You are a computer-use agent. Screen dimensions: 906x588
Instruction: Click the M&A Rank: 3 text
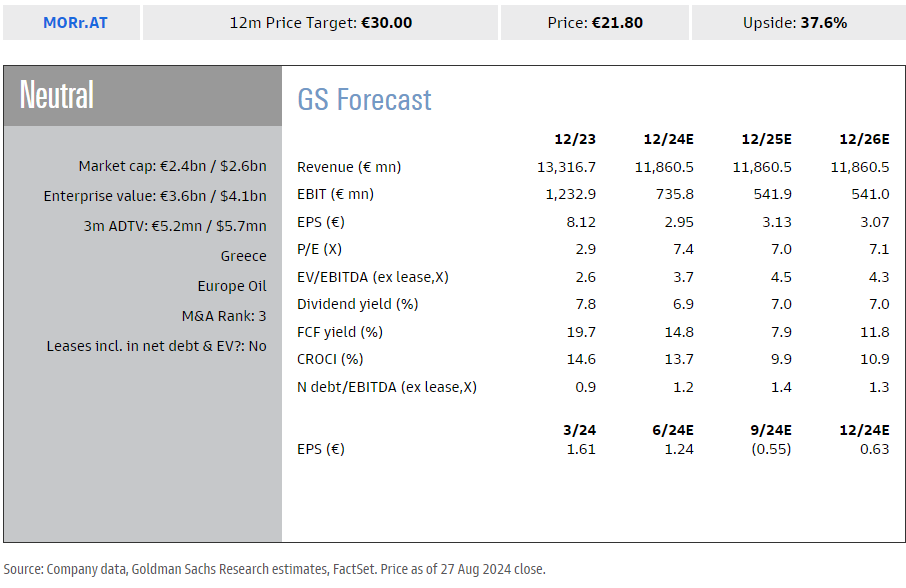point(224,317)
